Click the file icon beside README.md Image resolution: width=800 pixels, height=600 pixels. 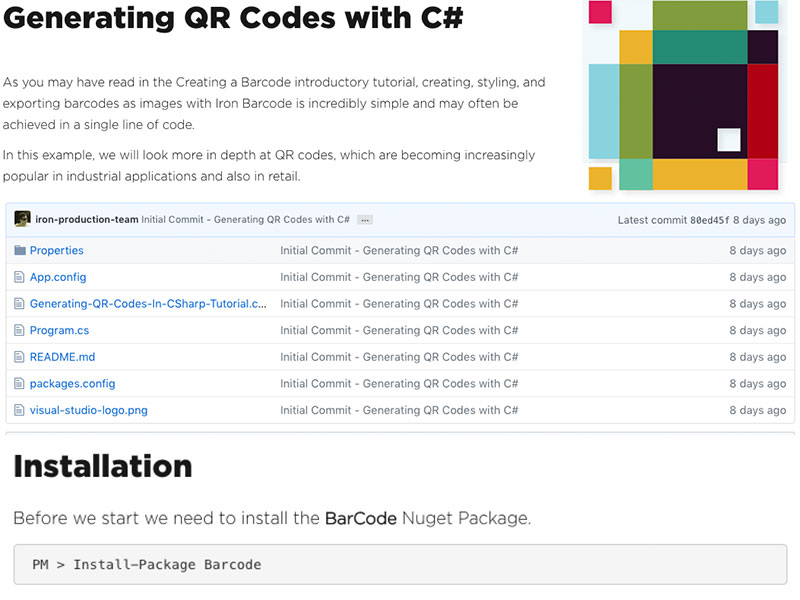coord(18,357)
